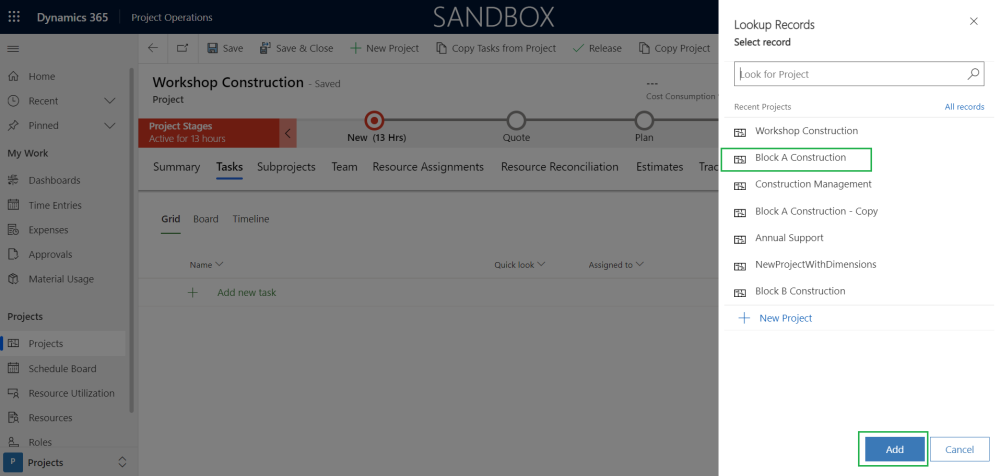The width and height of the screenshot is (1000, 476).
Task: Close the Lookup Records panel
Action: tap(973, 21)
